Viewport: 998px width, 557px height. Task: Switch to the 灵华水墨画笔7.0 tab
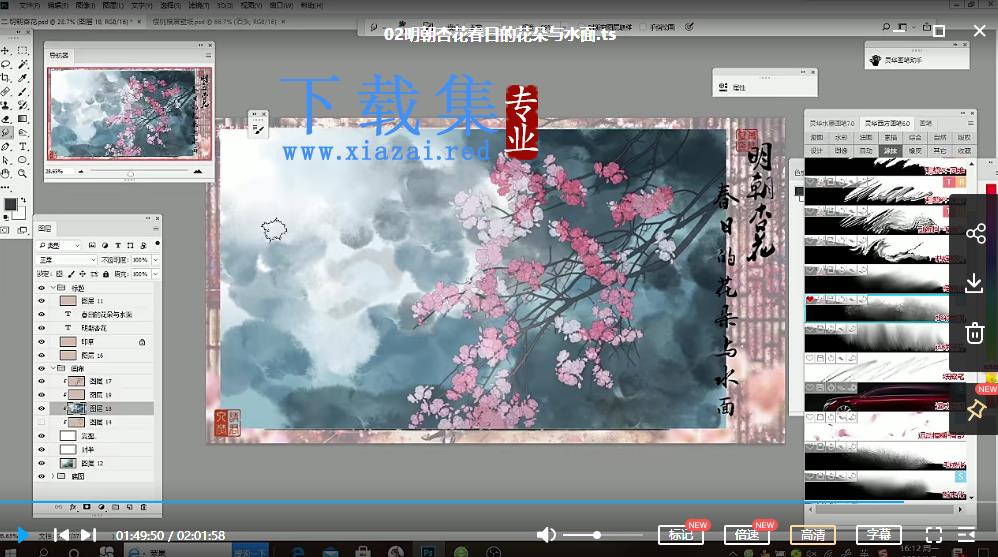click(x=832, y=123)
